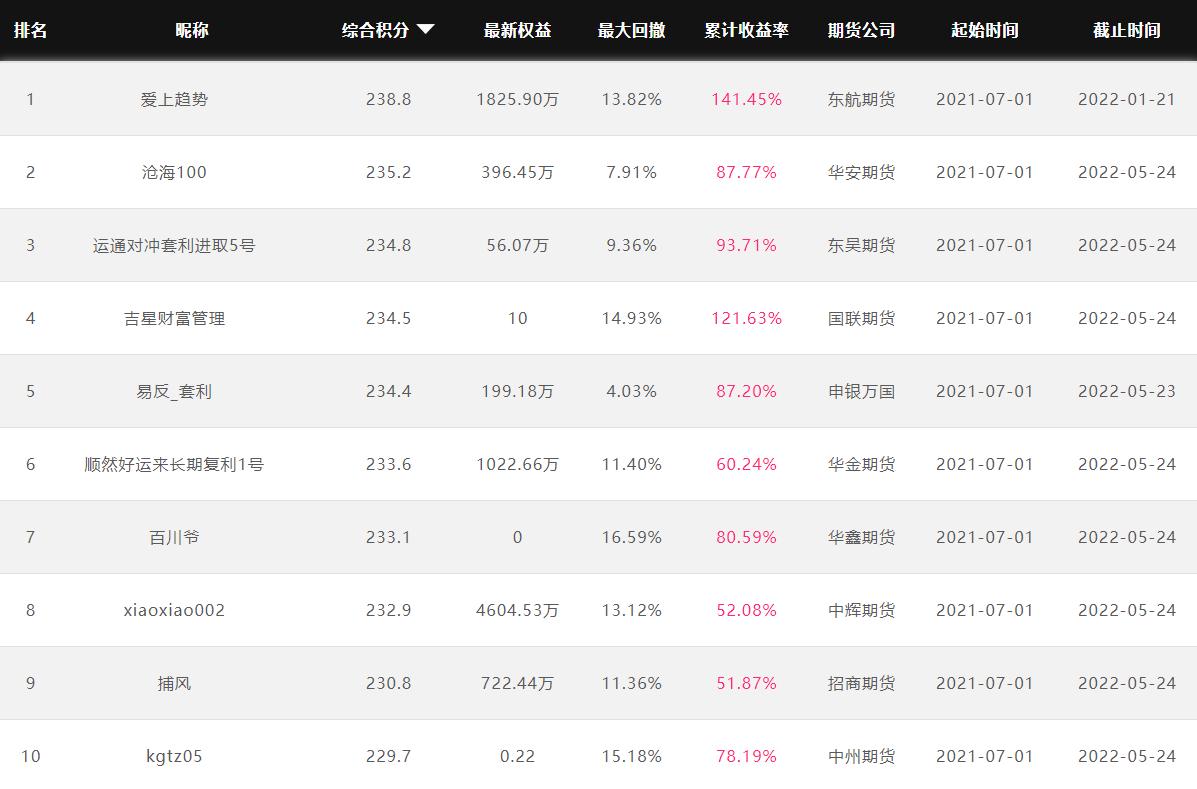Click return rate 93.71%

click(x=747, y=246)
